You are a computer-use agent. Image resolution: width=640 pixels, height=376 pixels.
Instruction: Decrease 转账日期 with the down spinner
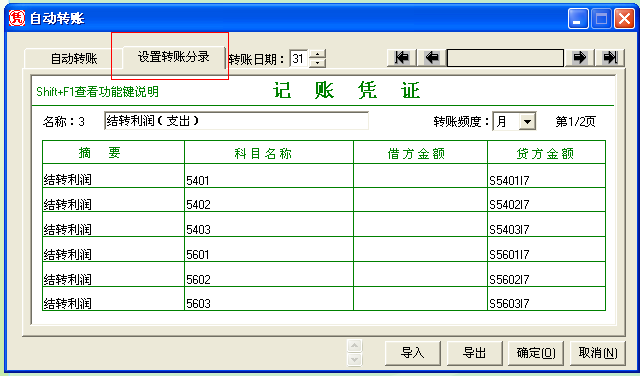(x=318, y=63)
